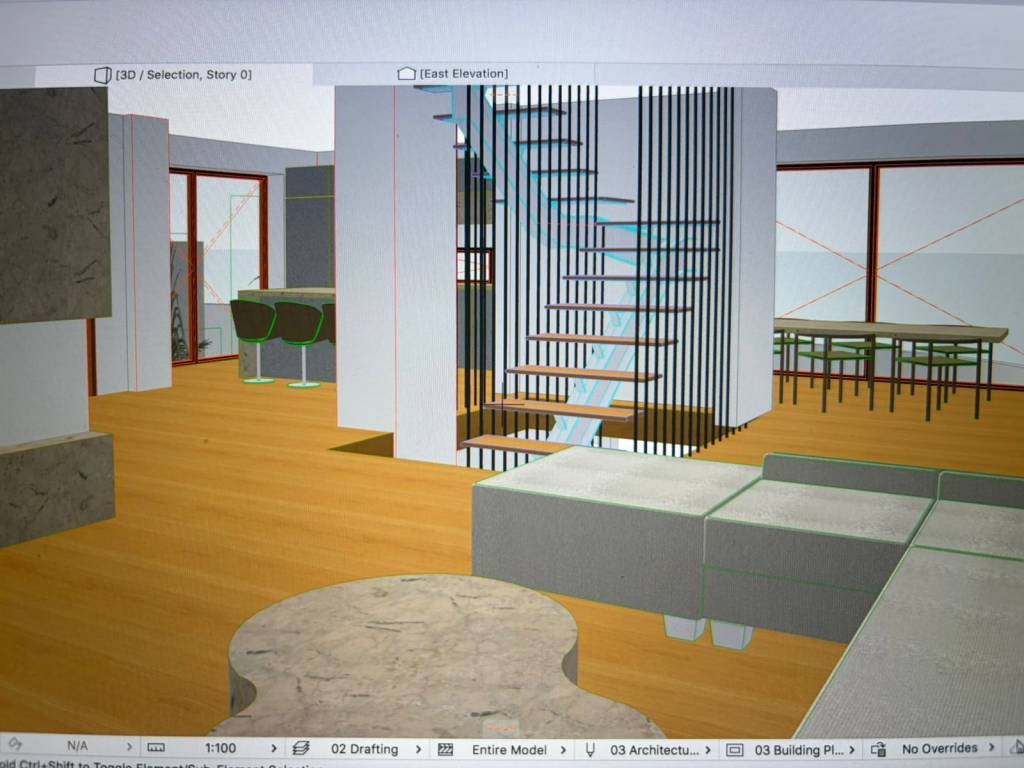Click the icon left of N/A in the bottom bar
The image size is (1024, 768).
[14, 746]
